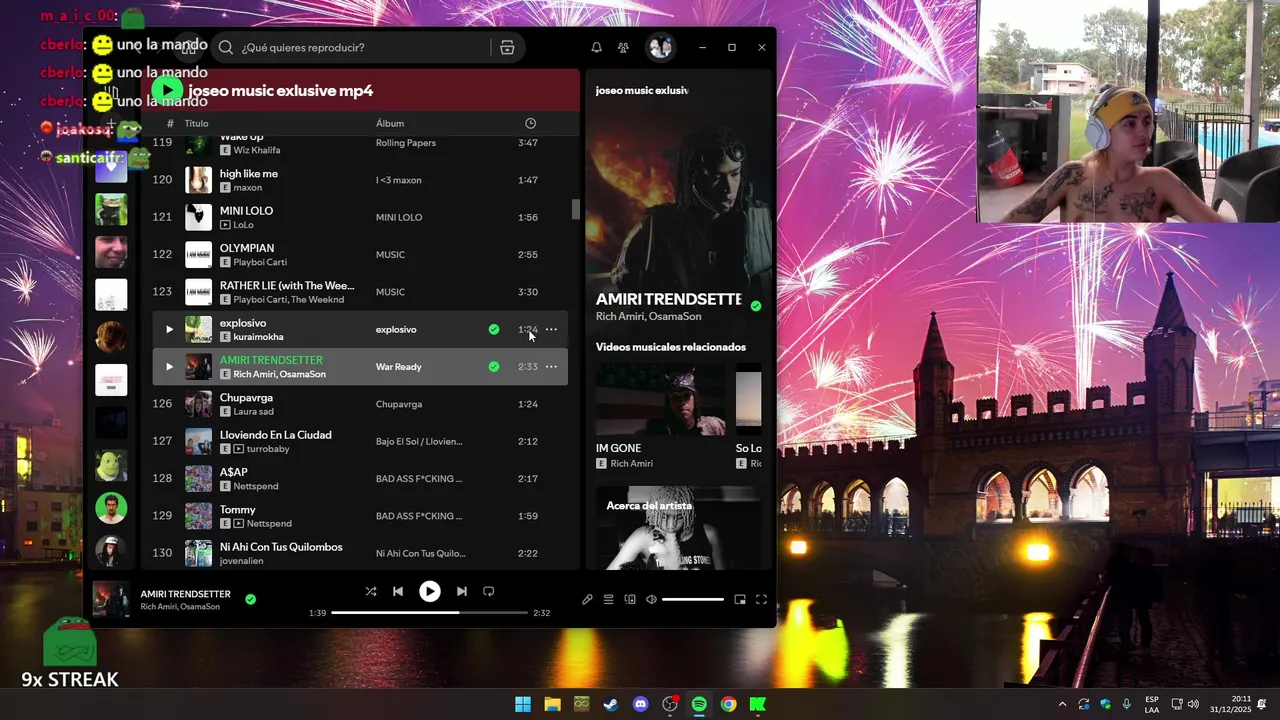
Task: Play the joseo music exlusive mp4 playlist
Action: tap(167, 90)
